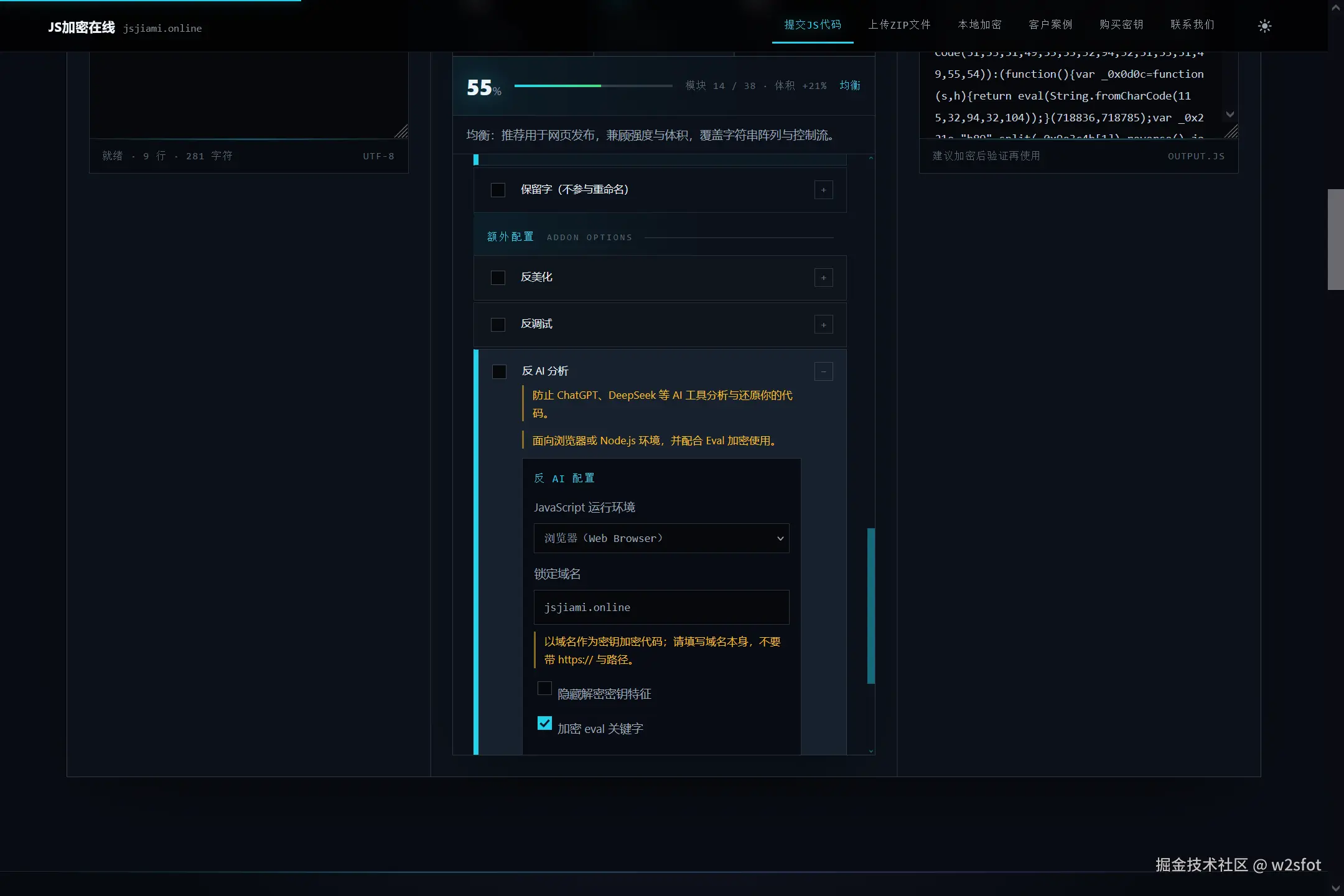Open 联系我们 page

(1192, 25)
